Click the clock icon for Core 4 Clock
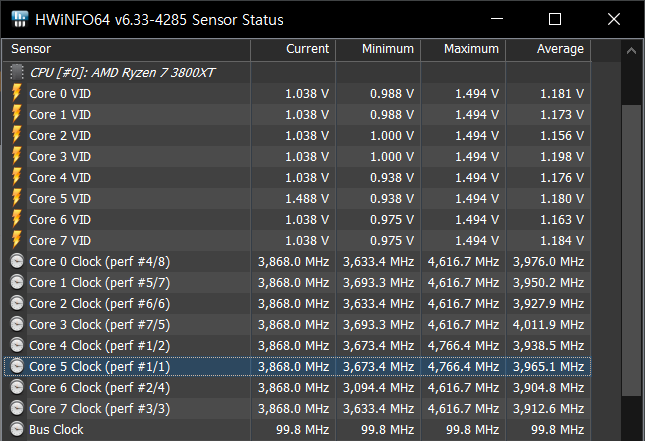645x441 pixels. [x=17, y=345]
